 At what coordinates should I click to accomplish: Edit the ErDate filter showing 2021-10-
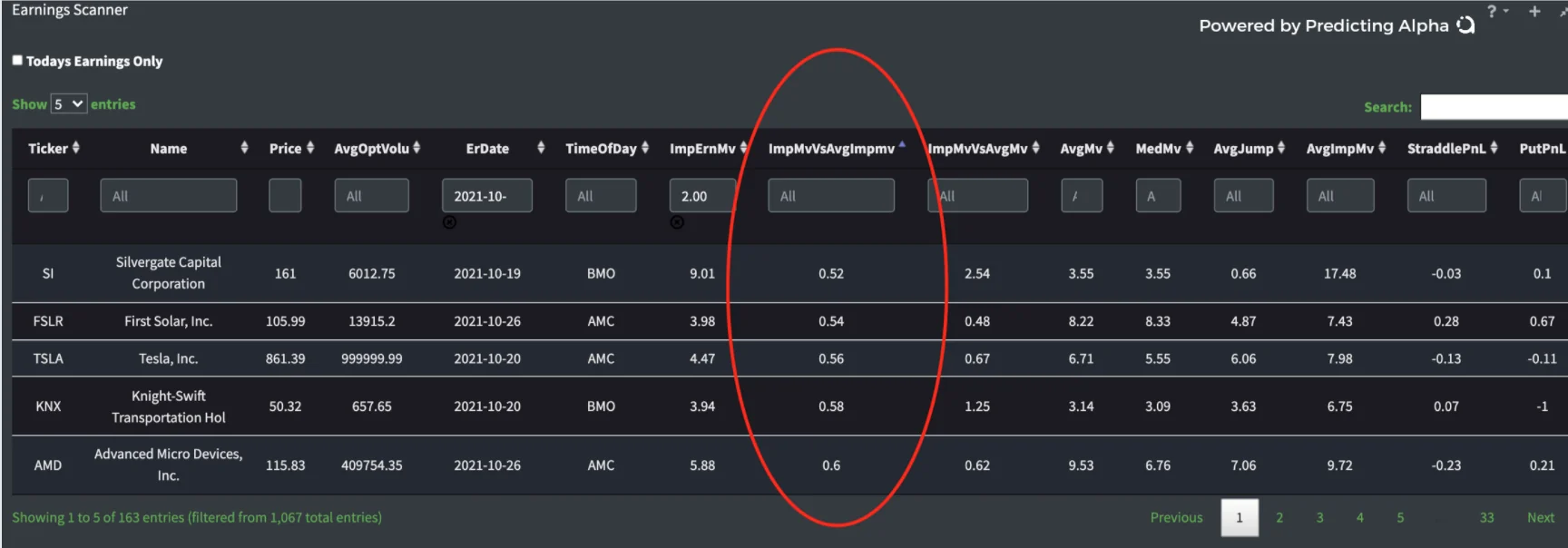[x=487, y=195]
